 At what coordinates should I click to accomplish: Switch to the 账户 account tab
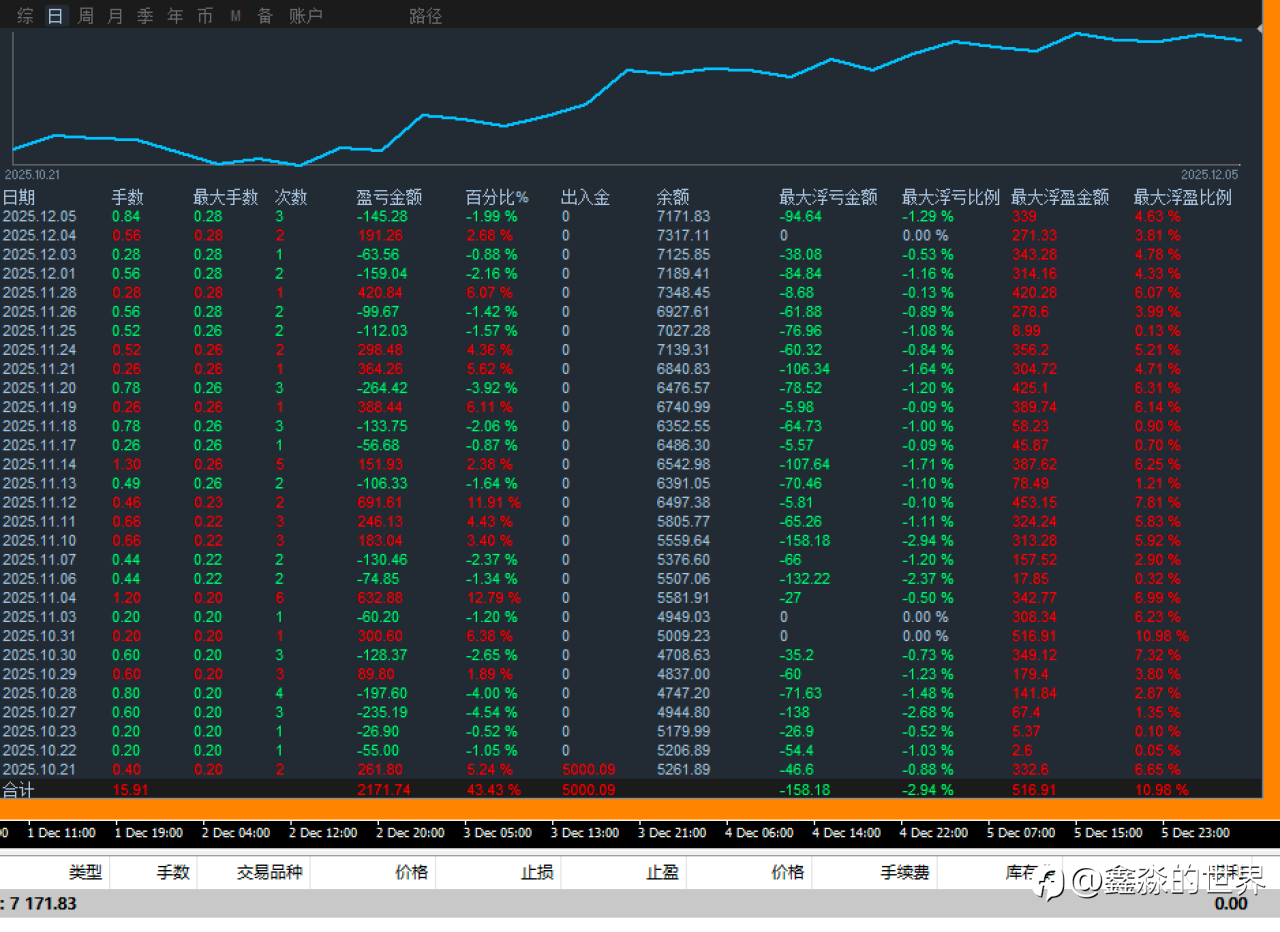pyautogui.click(x=305, y=16)
